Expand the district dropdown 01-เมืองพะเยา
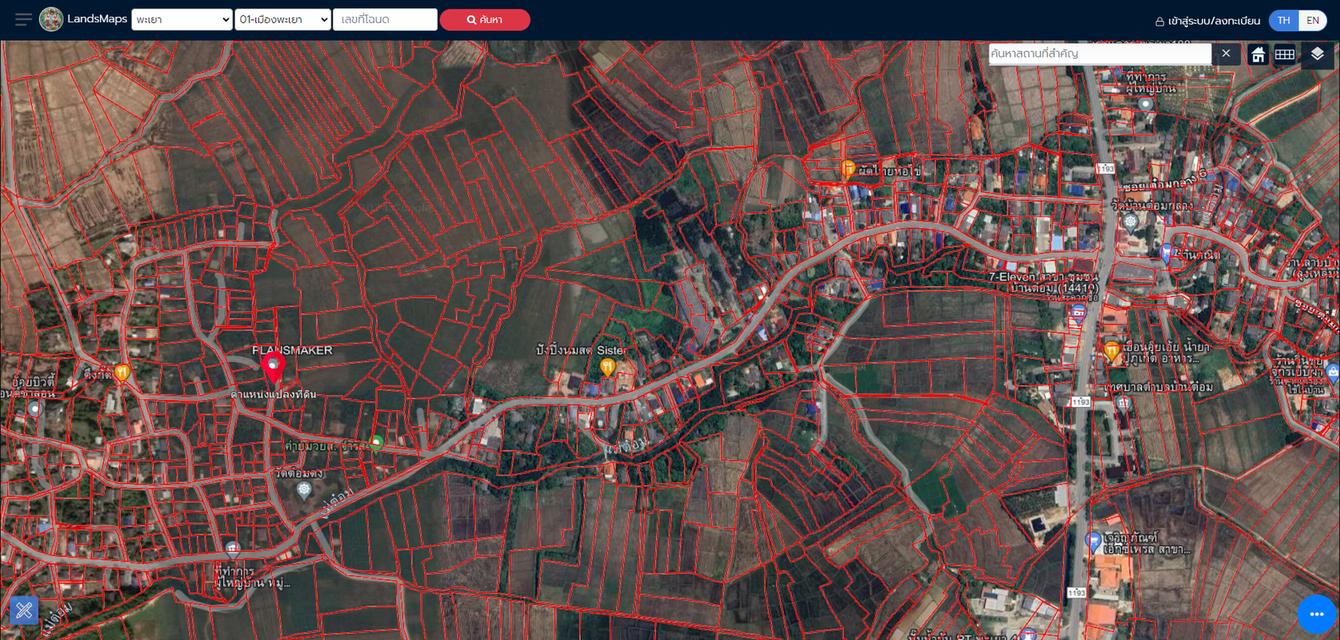This screenshot has width=1340, height=640. point(283,20)
